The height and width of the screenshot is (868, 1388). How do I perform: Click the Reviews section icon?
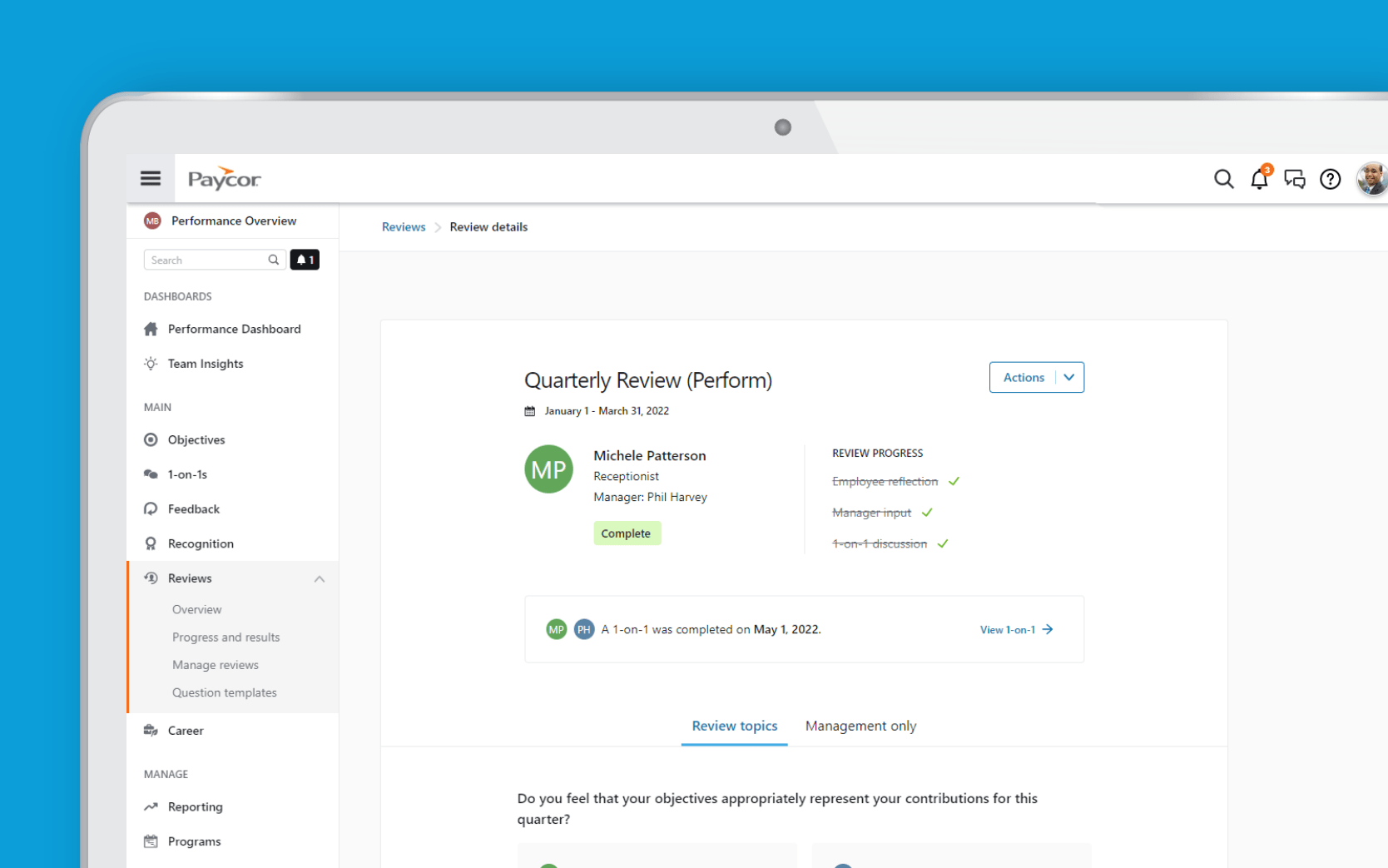[151, 578]
